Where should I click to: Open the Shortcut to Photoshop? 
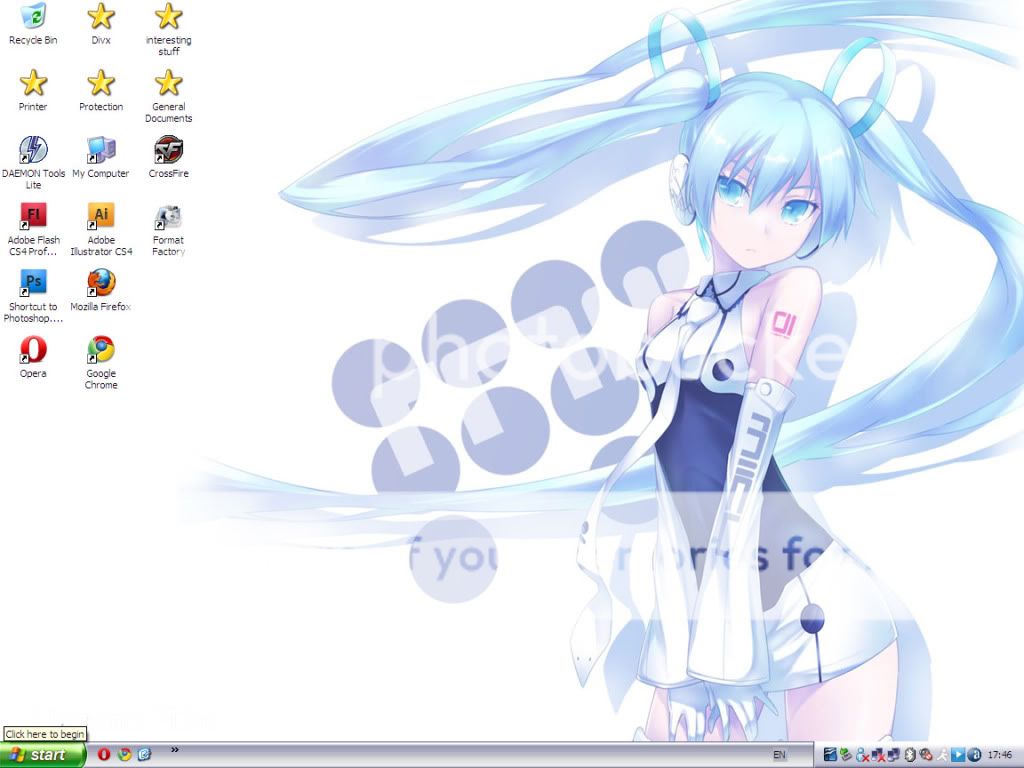tap(33, 283)
